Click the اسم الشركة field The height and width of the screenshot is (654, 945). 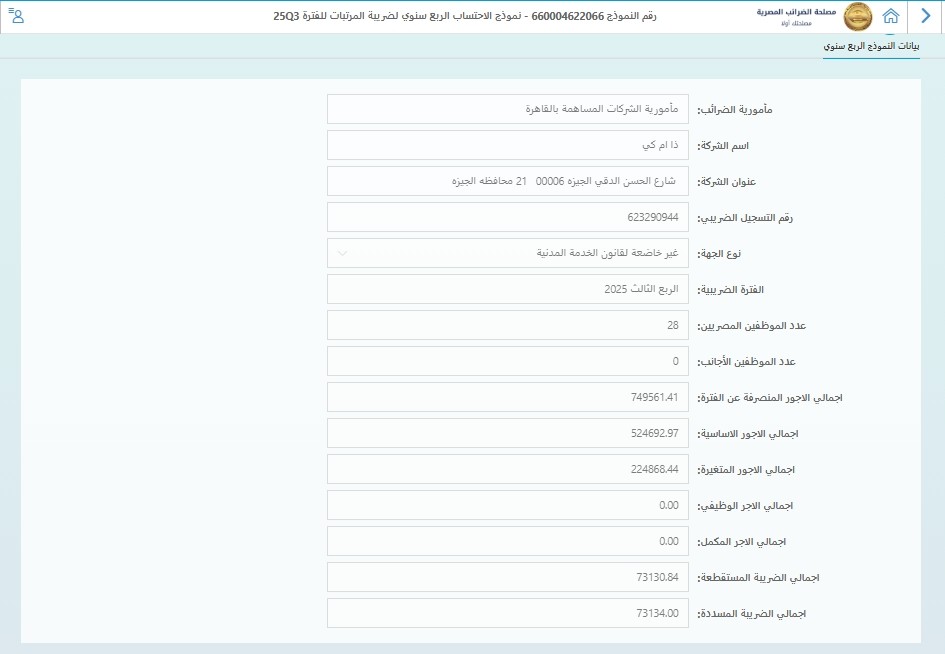coord(507,145)
